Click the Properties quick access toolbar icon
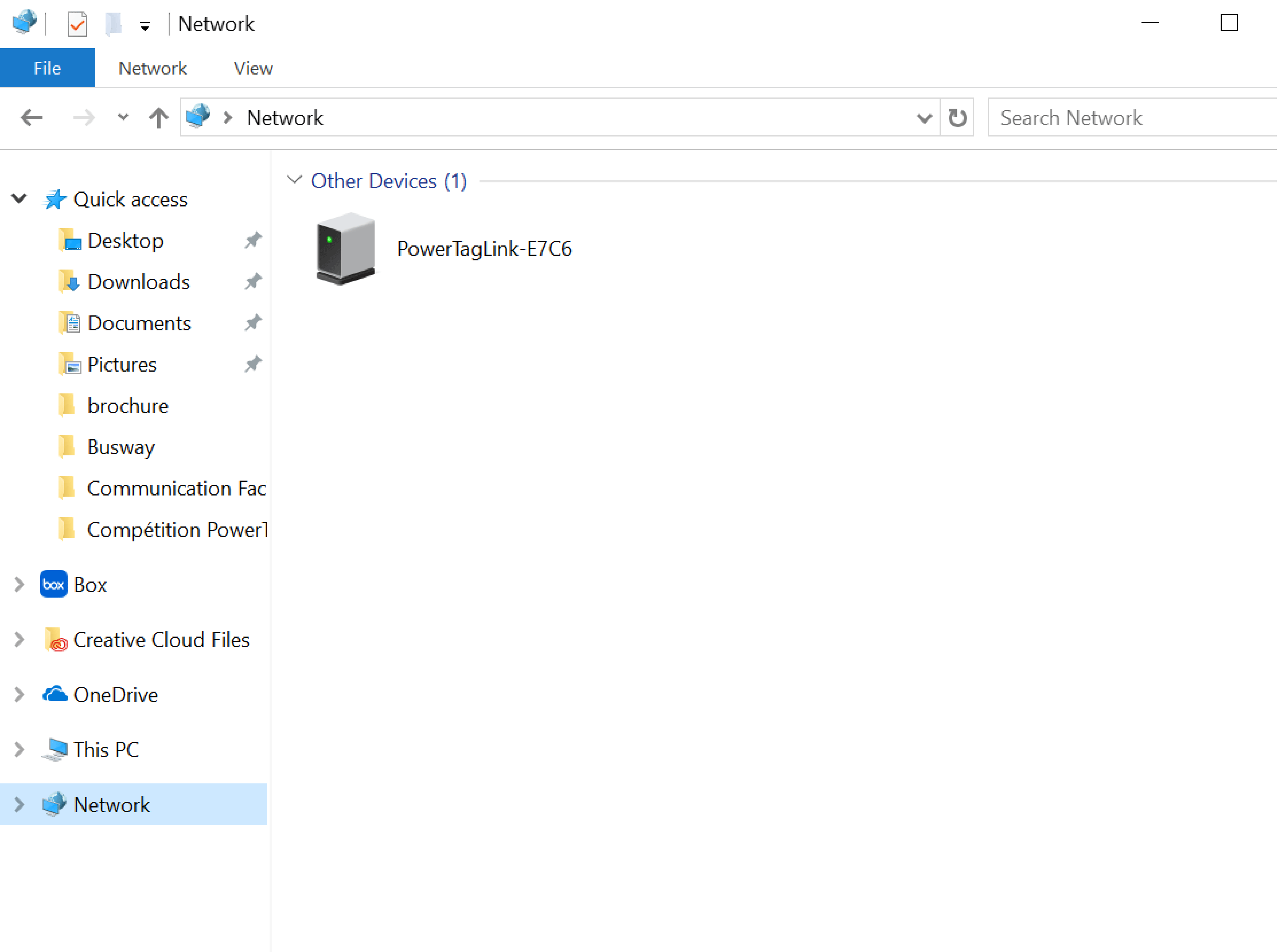The width and height of the screenshot is (1278, 952). point(77,24)
